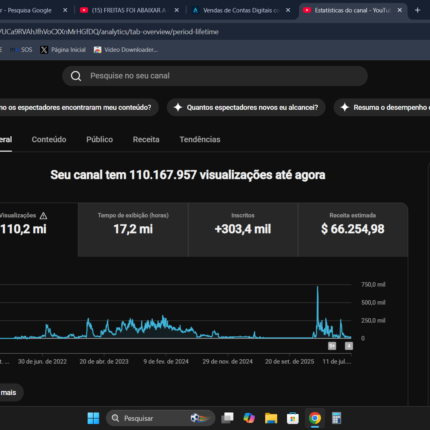
Task: Open the Público analytics tab
Action: coord(100,139)
